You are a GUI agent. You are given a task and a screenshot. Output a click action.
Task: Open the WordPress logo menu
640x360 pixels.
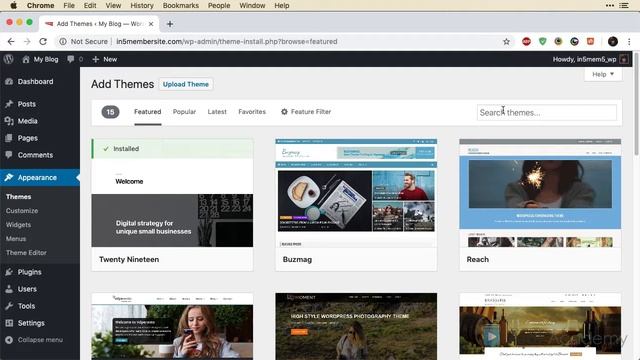point(9,59)
